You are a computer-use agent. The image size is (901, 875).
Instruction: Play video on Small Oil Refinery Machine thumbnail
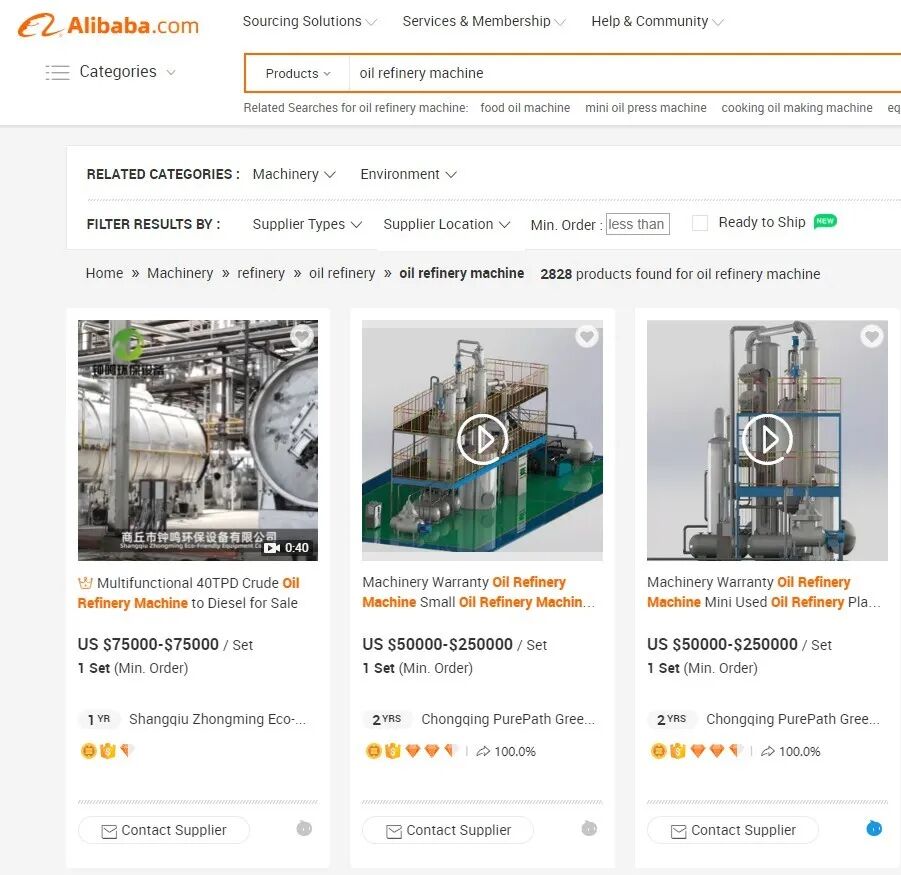tap(483, 440)
